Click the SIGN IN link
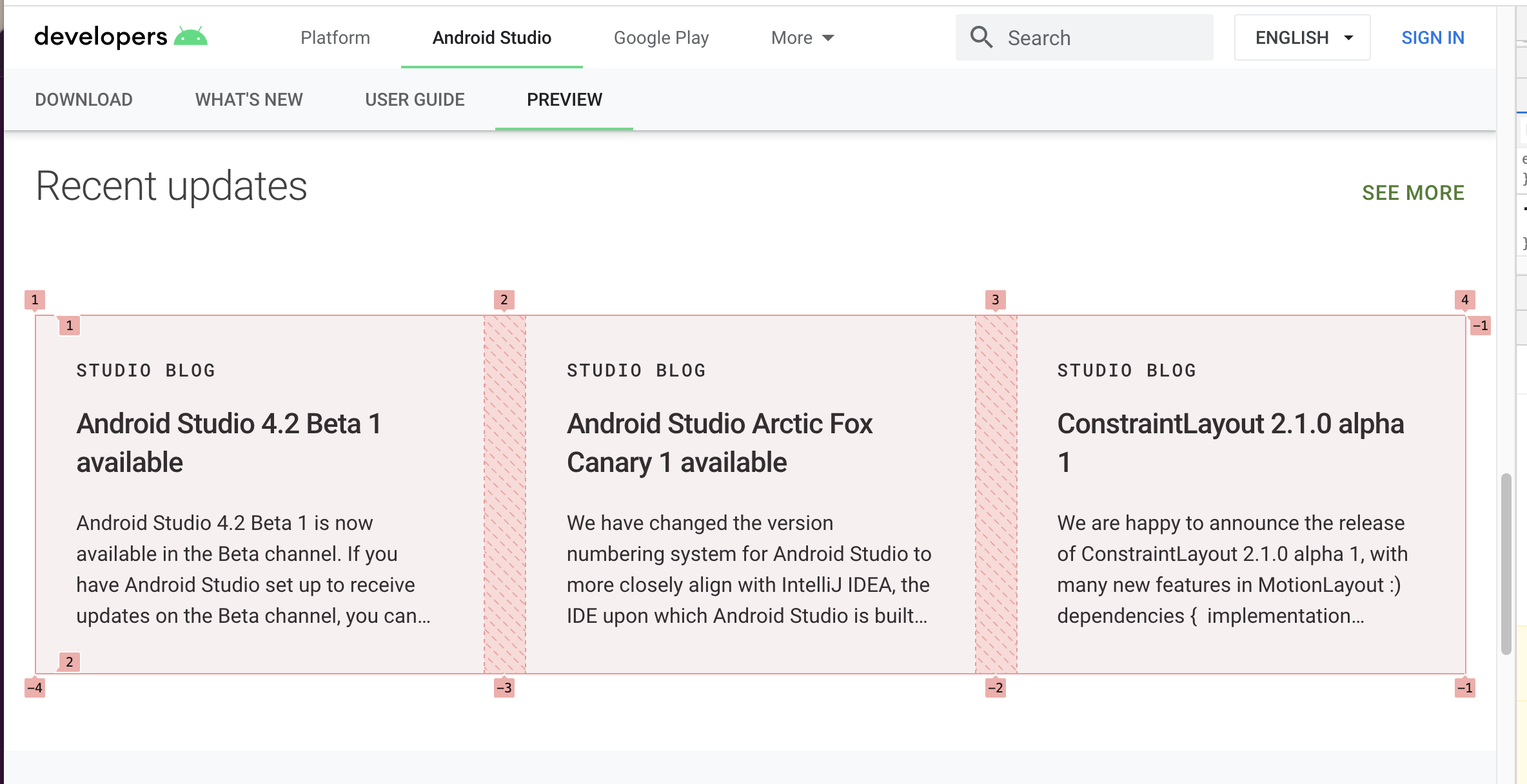 click(1432, 38)
